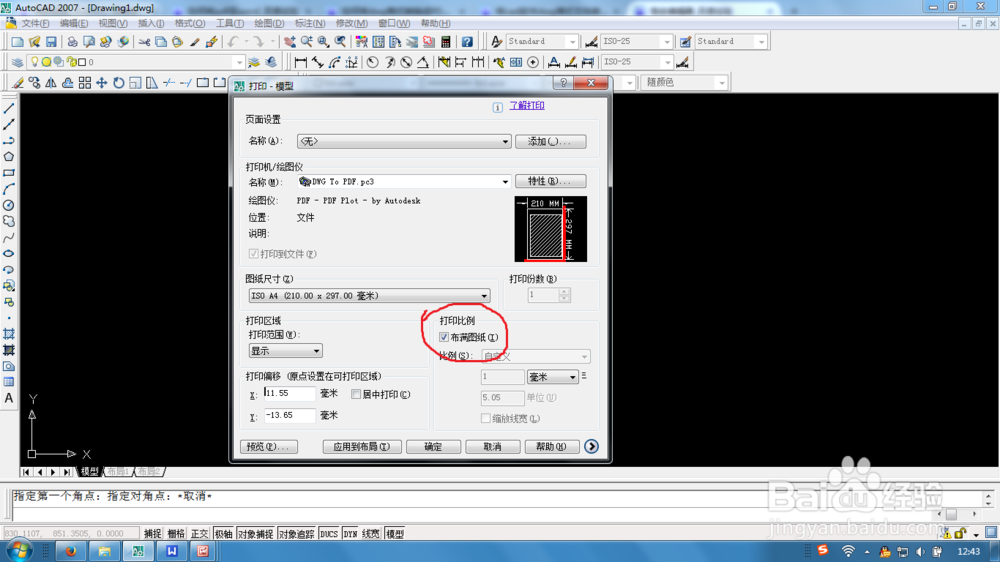The width and height of the screenshot is (1000, 562).
Task: Click the Plot printer icon
Action: [x=72, y=42]
